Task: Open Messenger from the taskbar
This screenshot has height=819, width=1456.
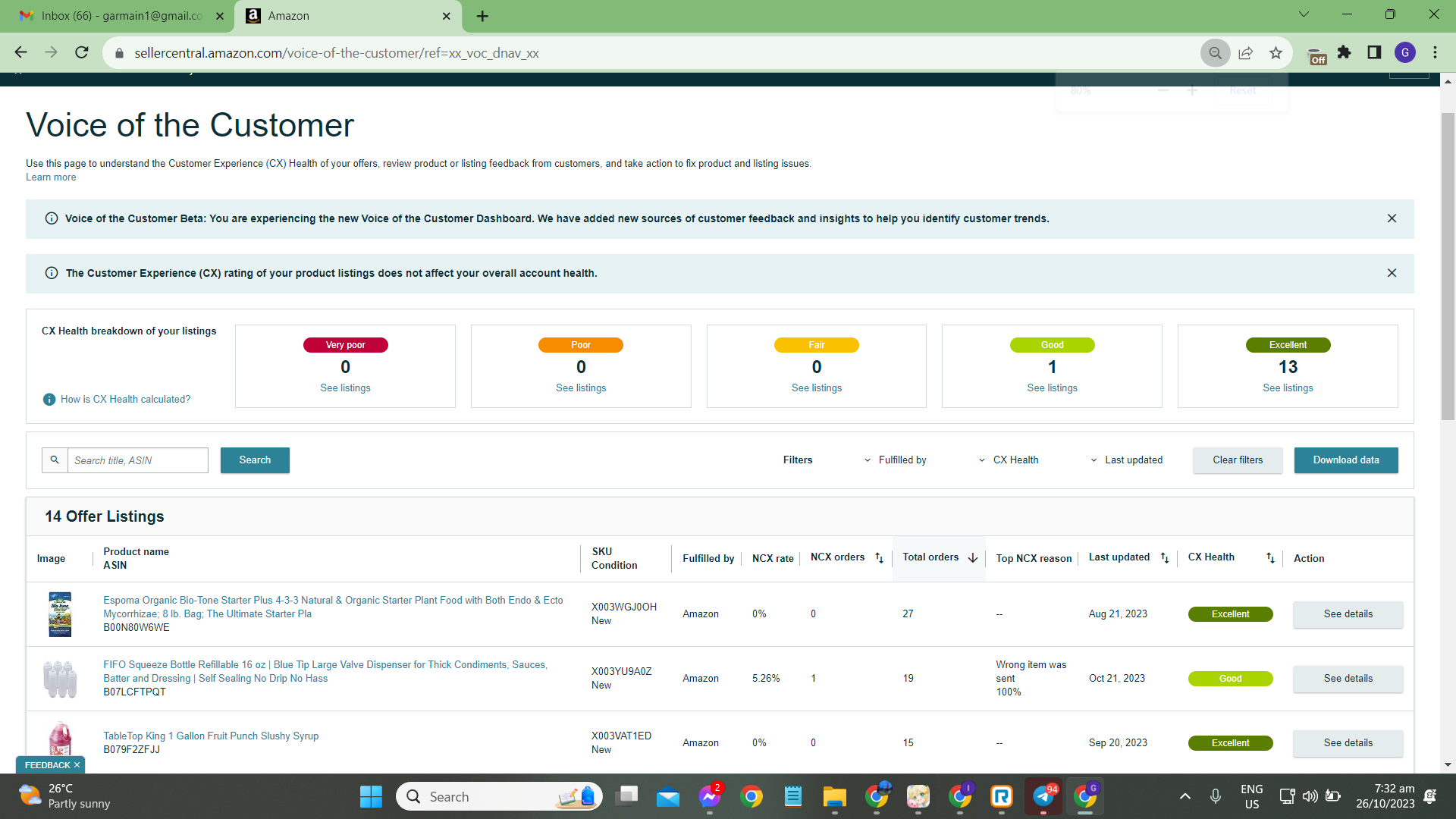Action: (x=710, y=796)
